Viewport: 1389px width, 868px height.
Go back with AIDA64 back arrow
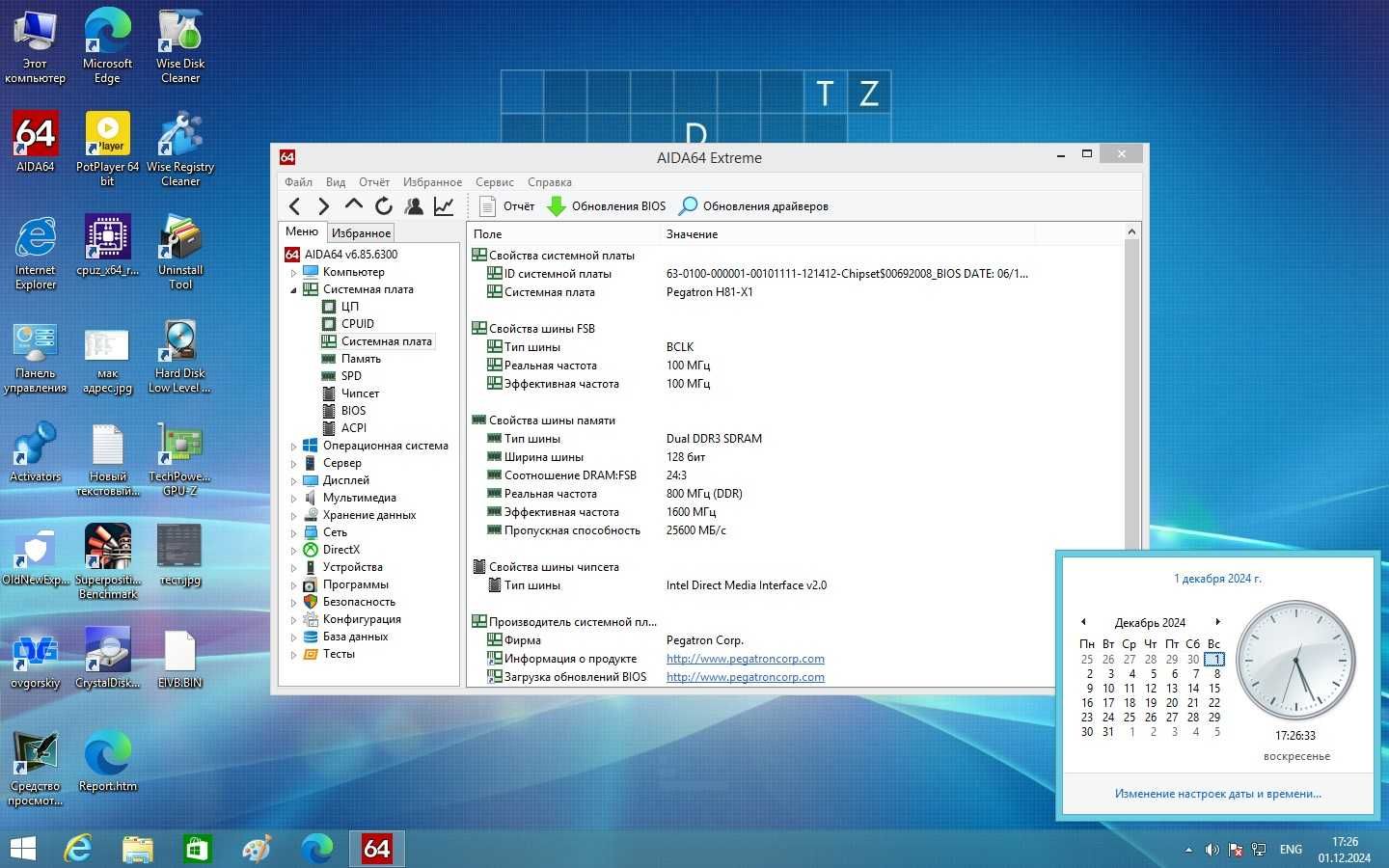point(294,205)
